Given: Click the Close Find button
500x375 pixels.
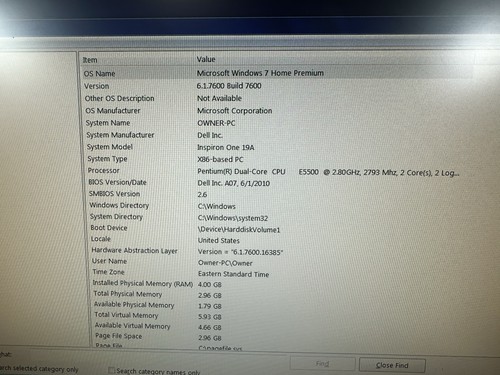Looking at the screenshot, I should point(392,365).
